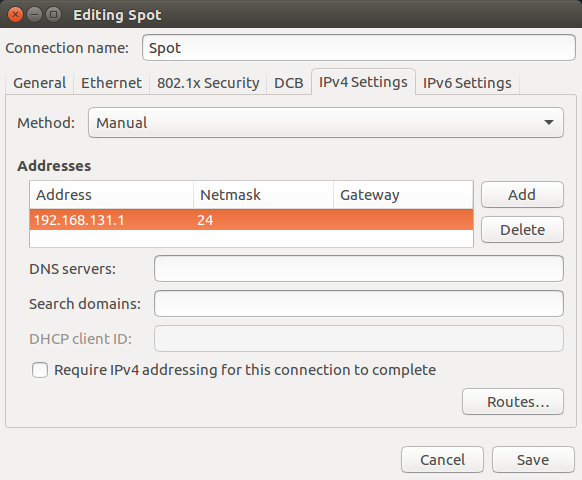The width and height of the screenshot is (582, 480).
Task: Focus the Connection name field
Action: click(x=359, y=48)
